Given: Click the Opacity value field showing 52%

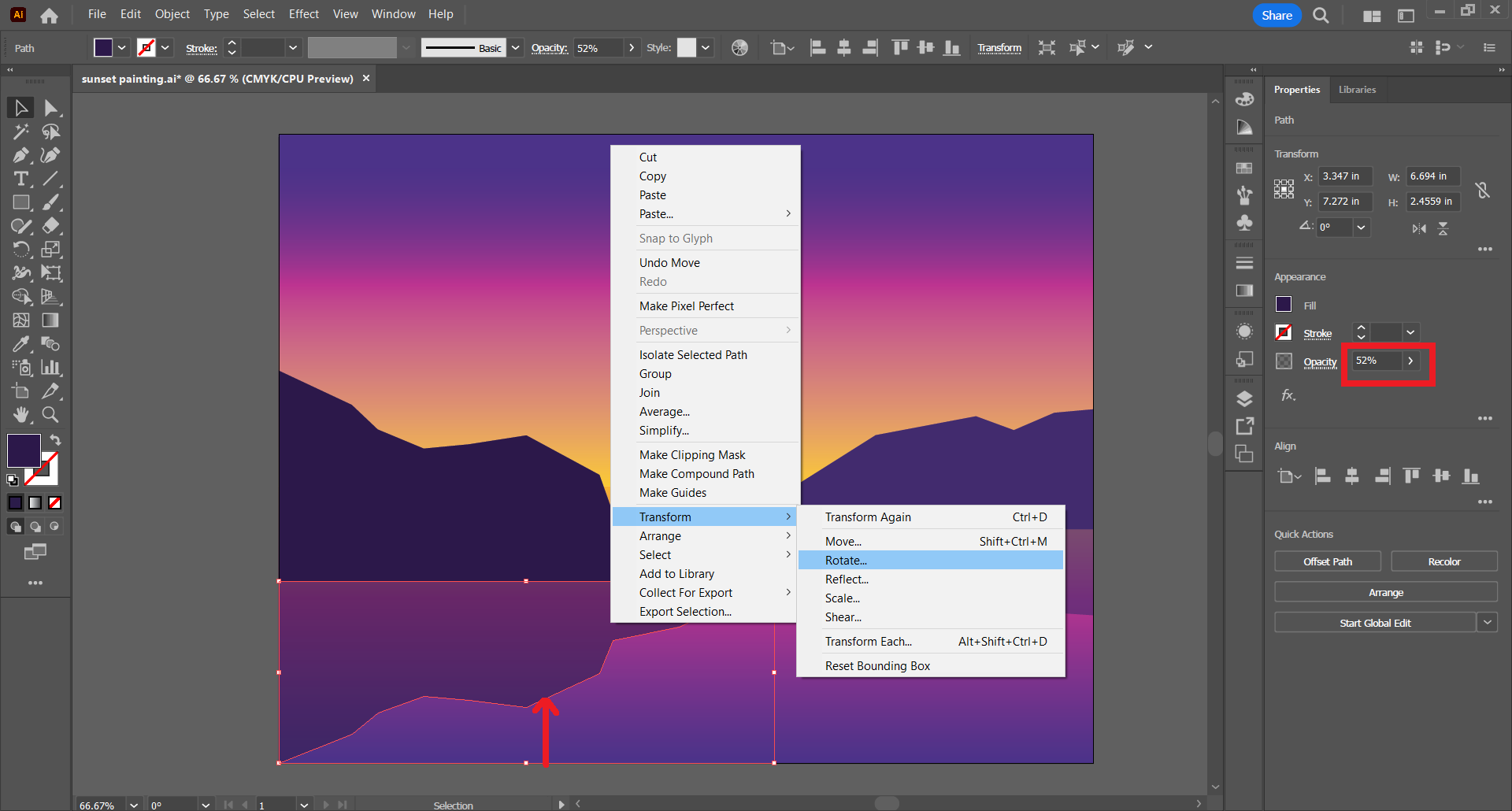Looking at the screenshot, I should click(x=1375, y=360).
